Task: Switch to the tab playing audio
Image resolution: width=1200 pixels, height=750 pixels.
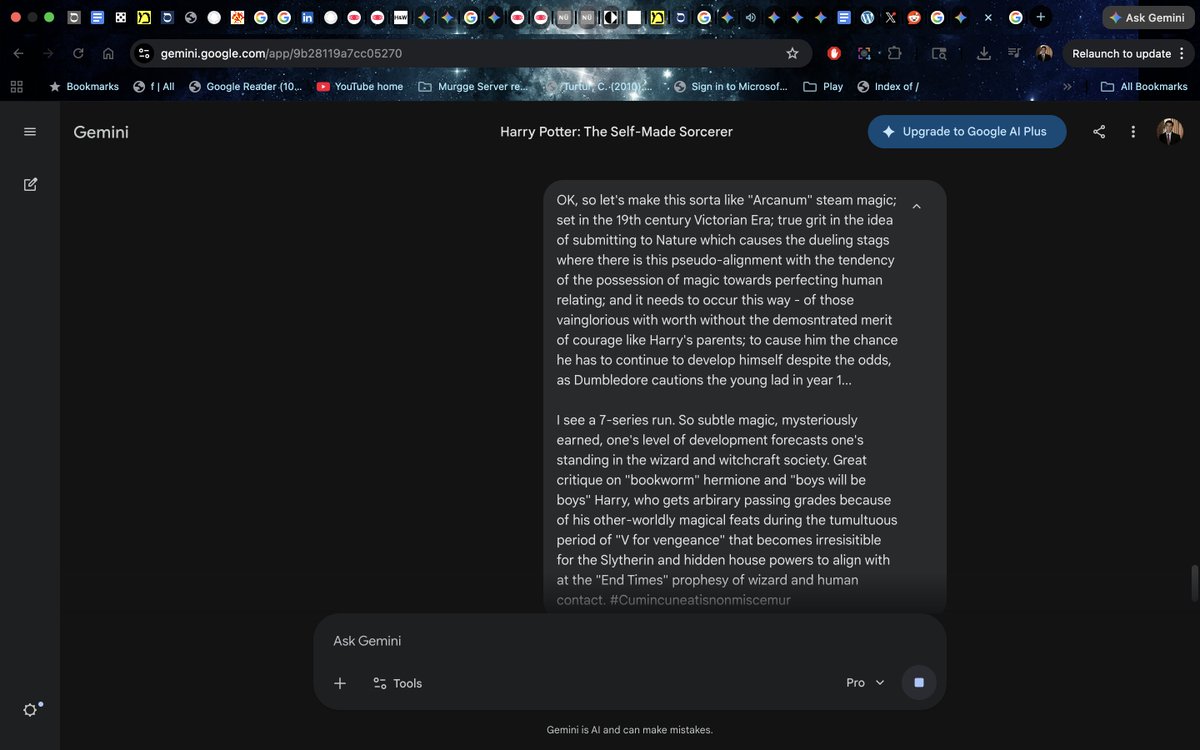Action: point(749,17)
